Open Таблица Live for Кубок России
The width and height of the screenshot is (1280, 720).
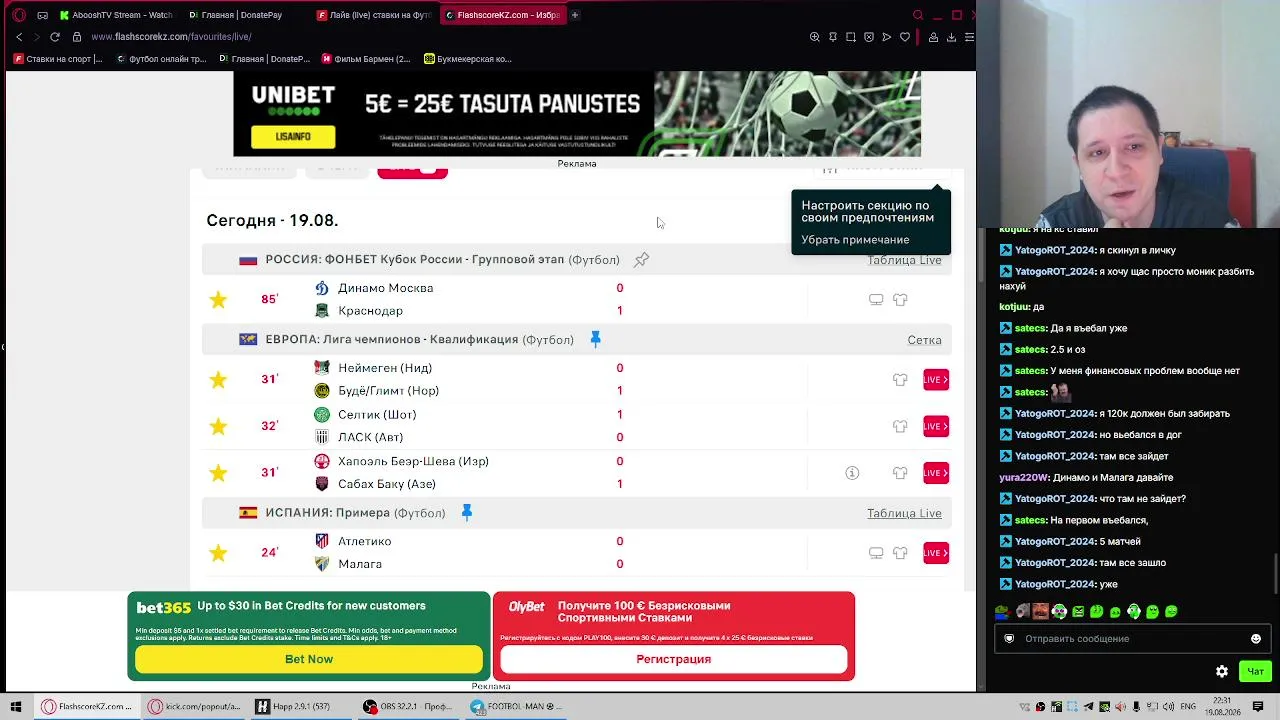904,260
